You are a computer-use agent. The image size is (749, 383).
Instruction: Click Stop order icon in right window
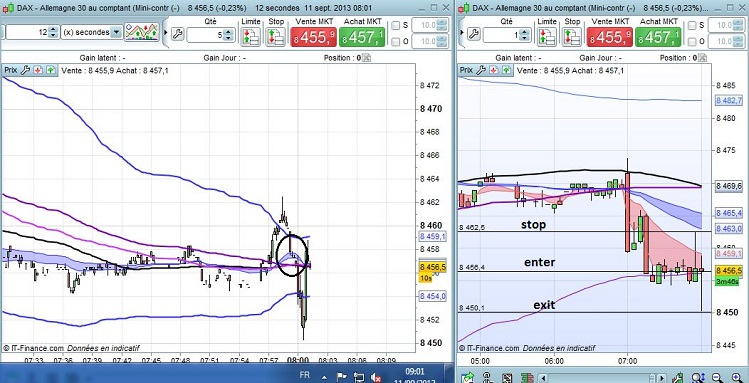tap(572, 37)
